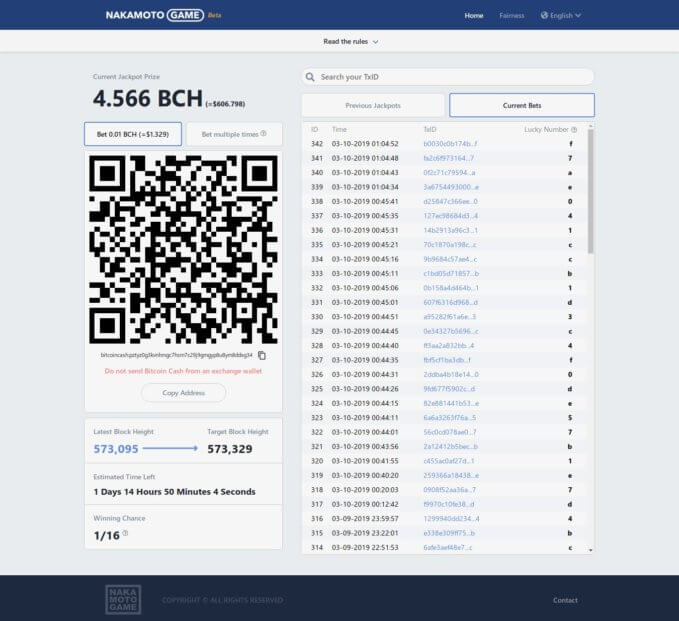Click the info icon next to Lucky Number
Viewport: 679px width, 621px height.
pyautogui.click(x=574, y=130)
